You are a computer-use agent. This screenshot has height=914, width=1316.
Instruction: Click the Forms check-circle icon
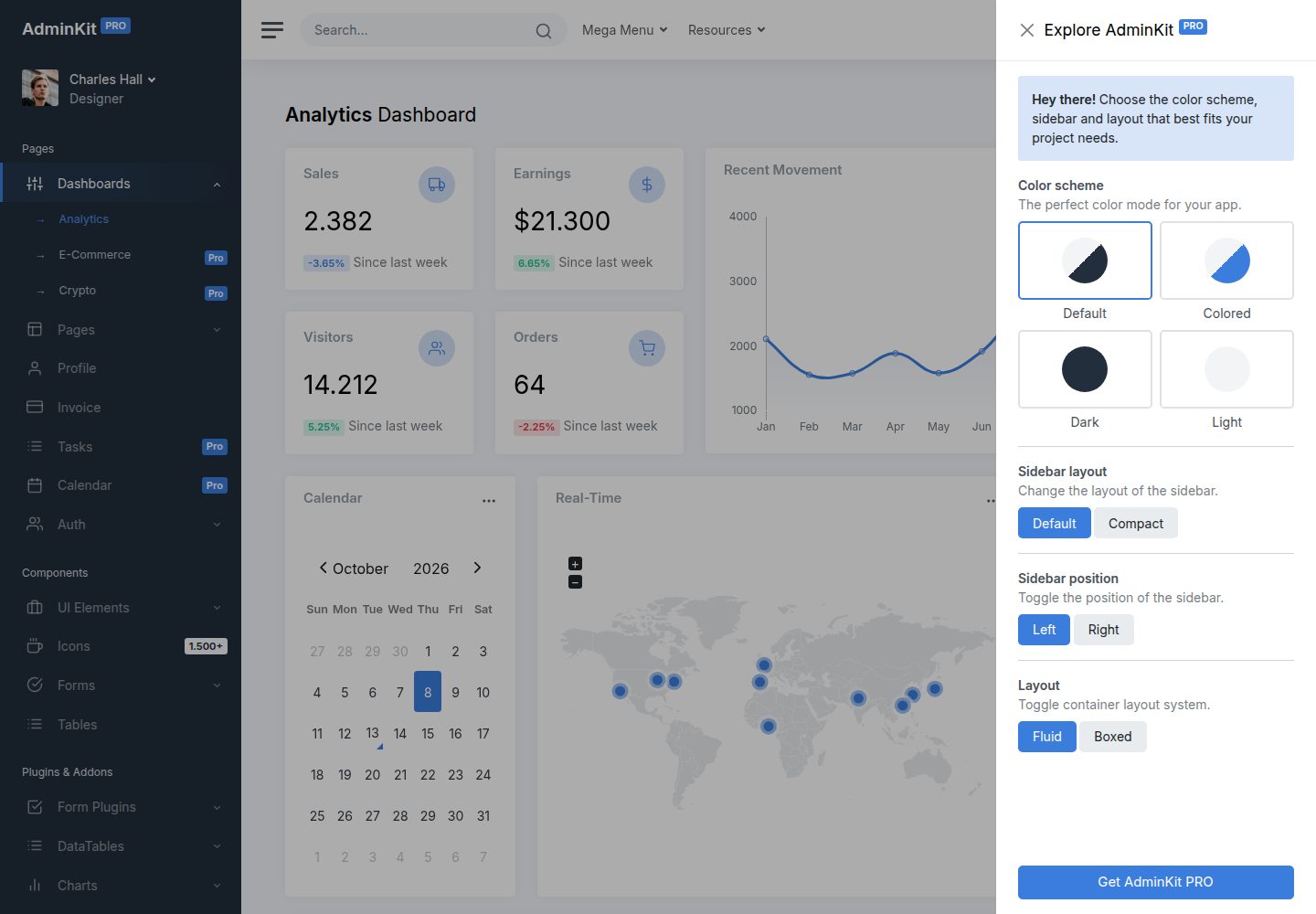pyautogui.click(x=35, y=685)
